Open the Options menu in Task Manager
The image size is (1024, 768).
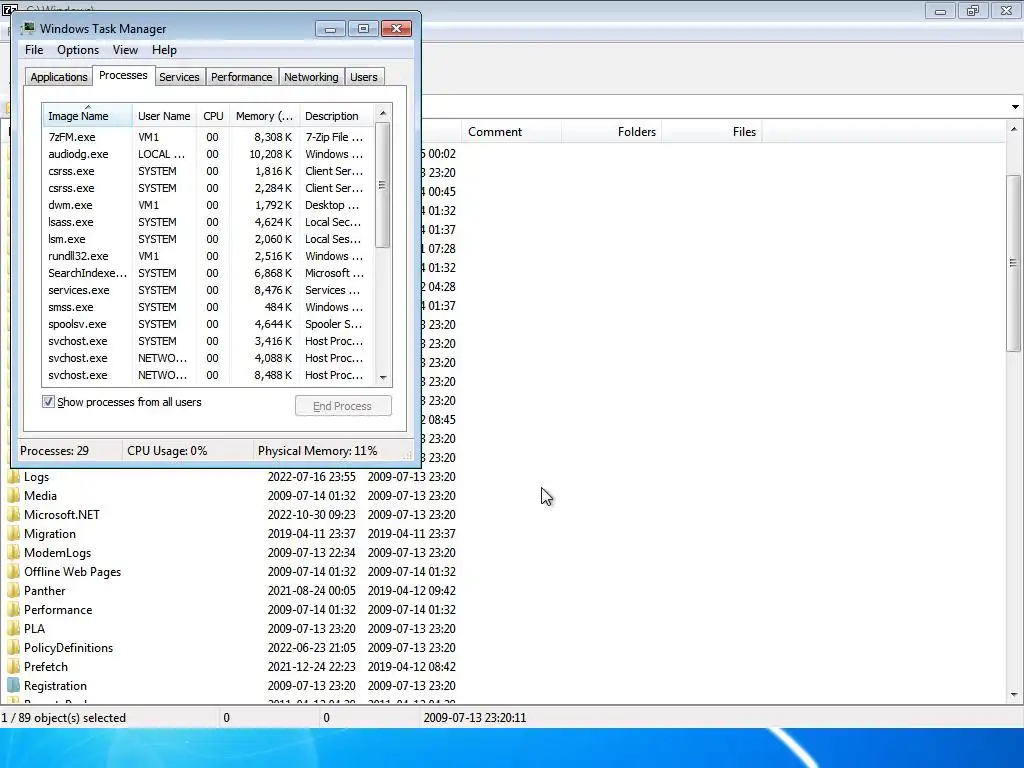[x=78, y=50]
